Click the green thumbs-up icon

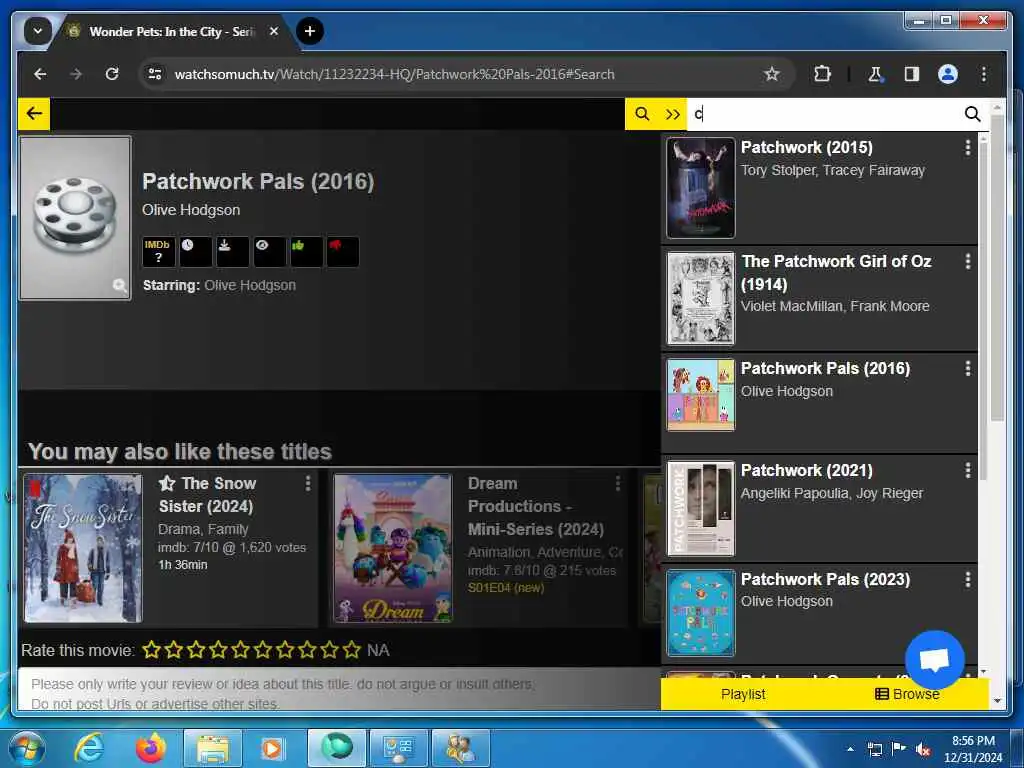306,251
